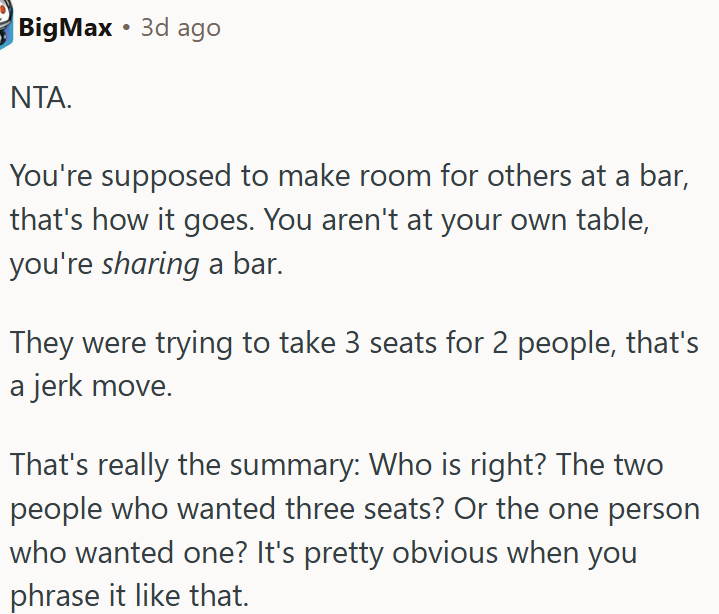Open the BigMax username profile link
The image size is (719, 614).
(65, 28)
